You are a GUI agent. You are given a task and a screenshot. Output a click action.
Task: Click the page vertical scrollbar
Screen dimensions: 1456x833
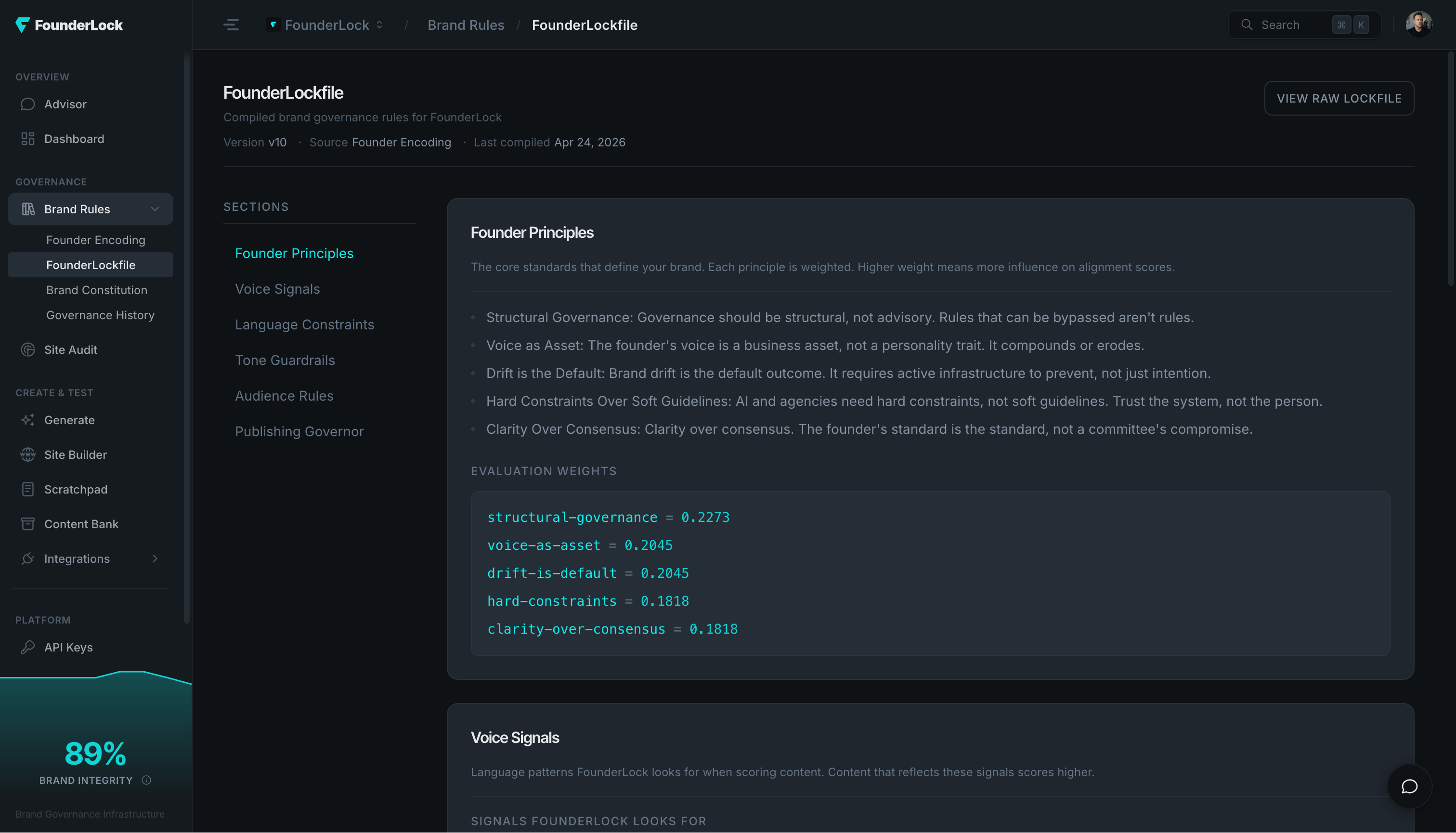pyautogui.click(x=1450, y=168)
